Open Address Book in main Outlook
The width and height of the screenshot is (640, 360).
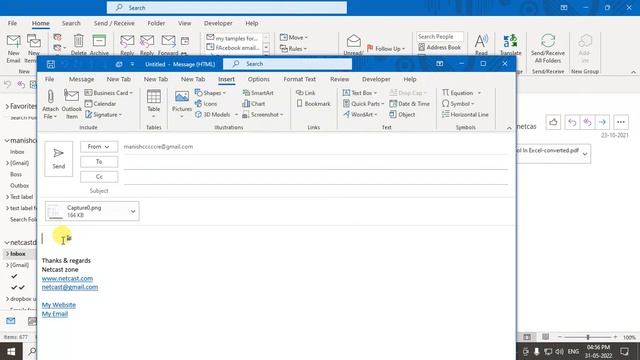coord(440,47)
